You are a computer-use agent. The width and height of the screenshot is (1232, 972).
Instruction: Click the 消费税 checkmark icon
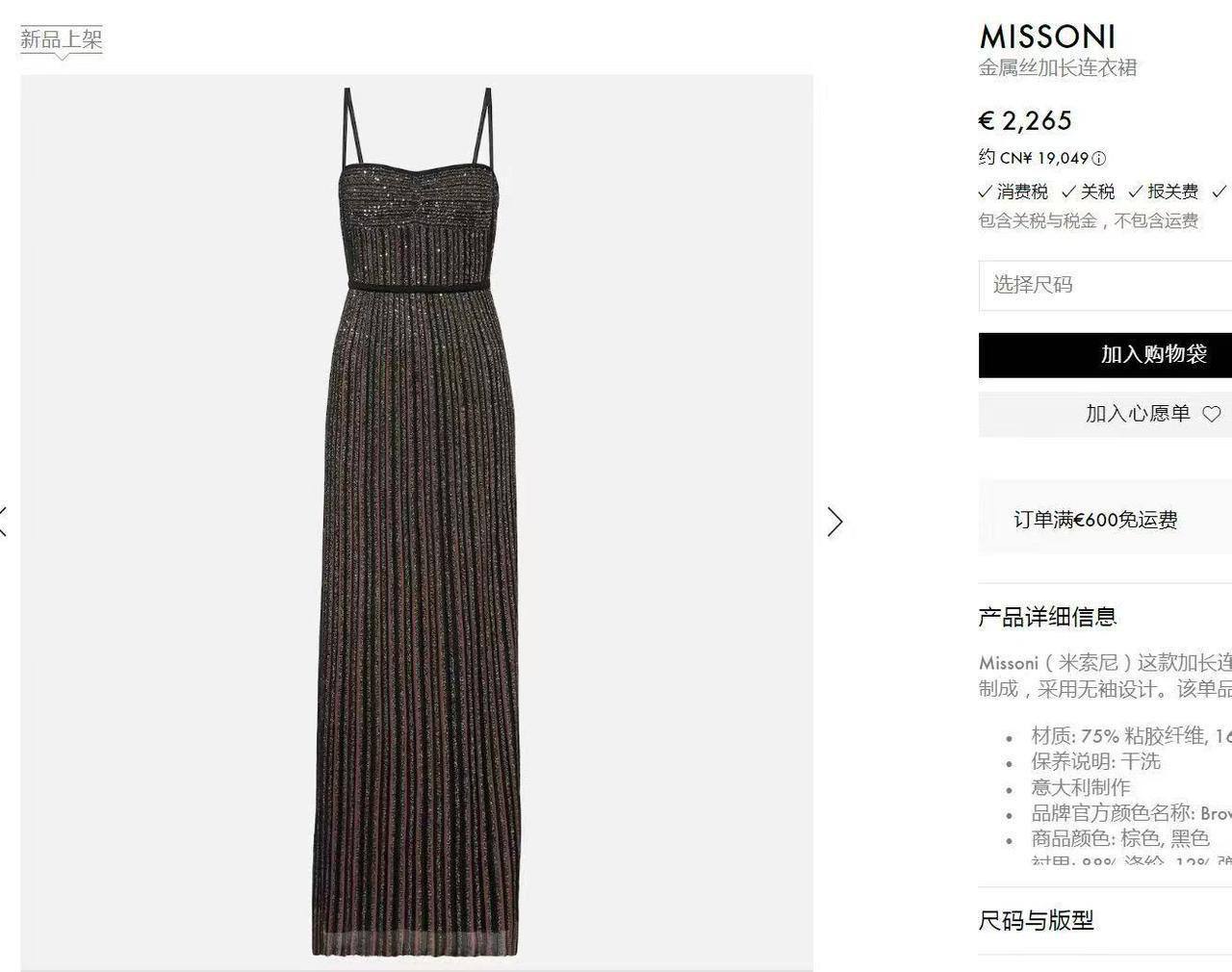(x=985, y=192)
